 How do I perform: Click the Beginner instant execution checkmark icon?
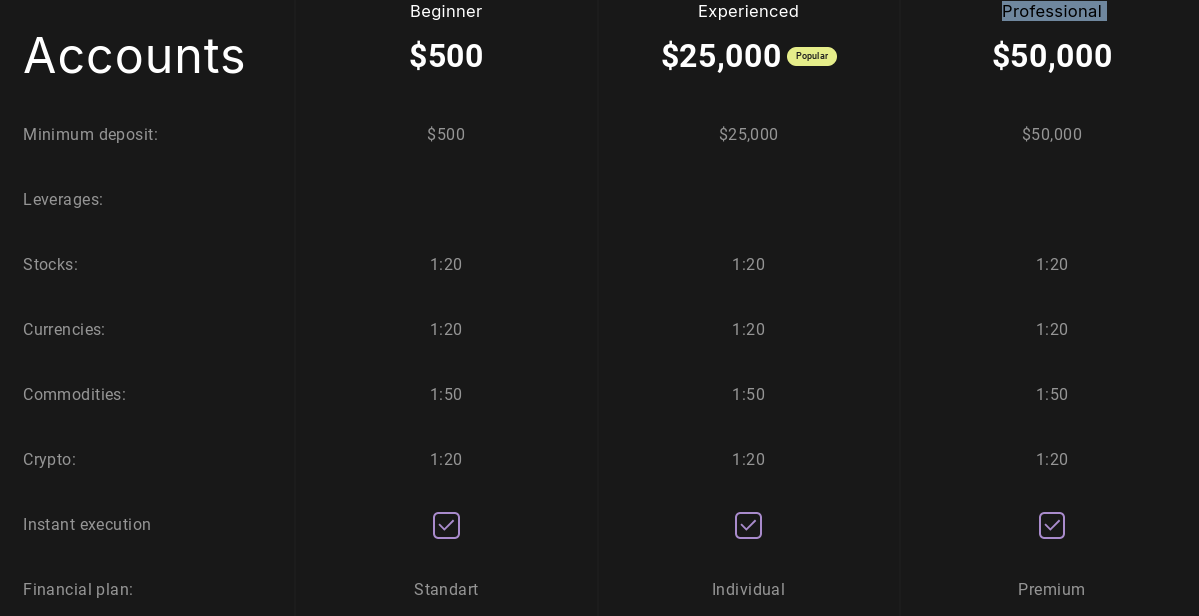tap(446, 525)
